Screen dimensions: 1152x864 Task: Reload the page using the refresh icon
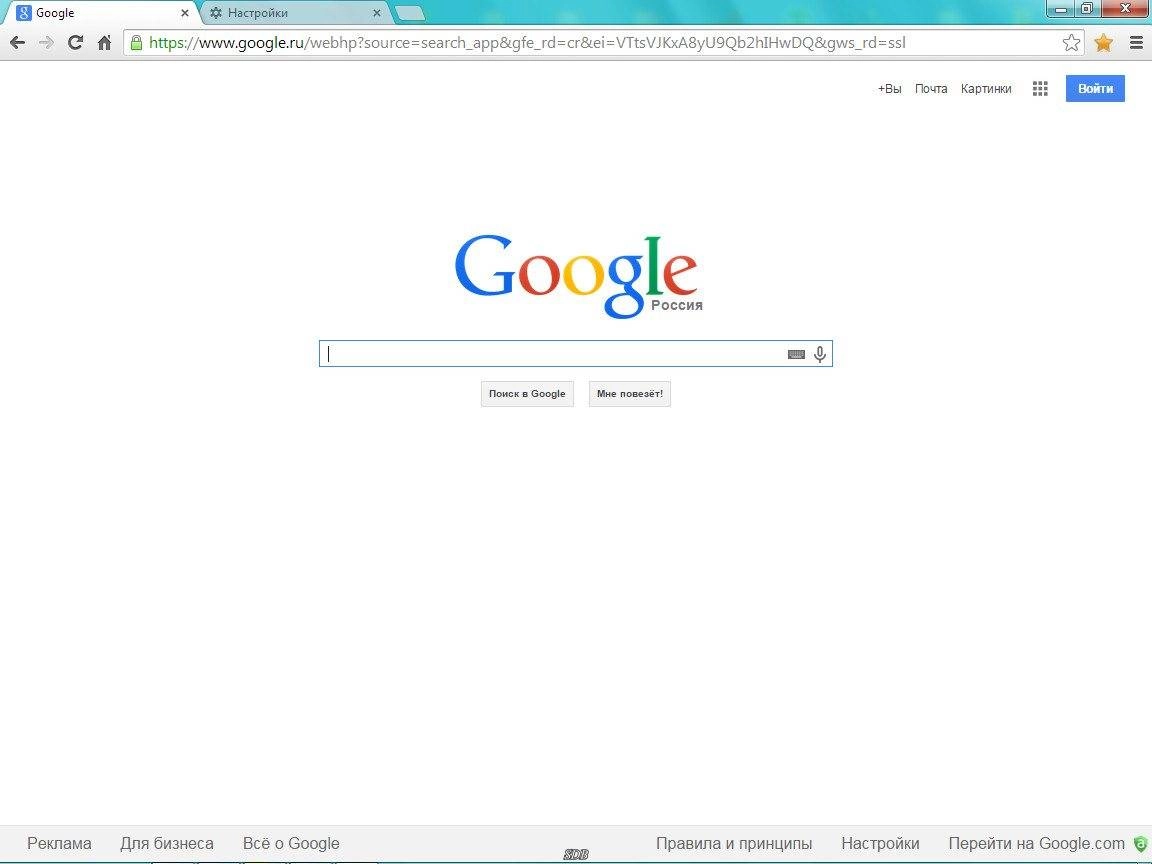click(75, 43)
